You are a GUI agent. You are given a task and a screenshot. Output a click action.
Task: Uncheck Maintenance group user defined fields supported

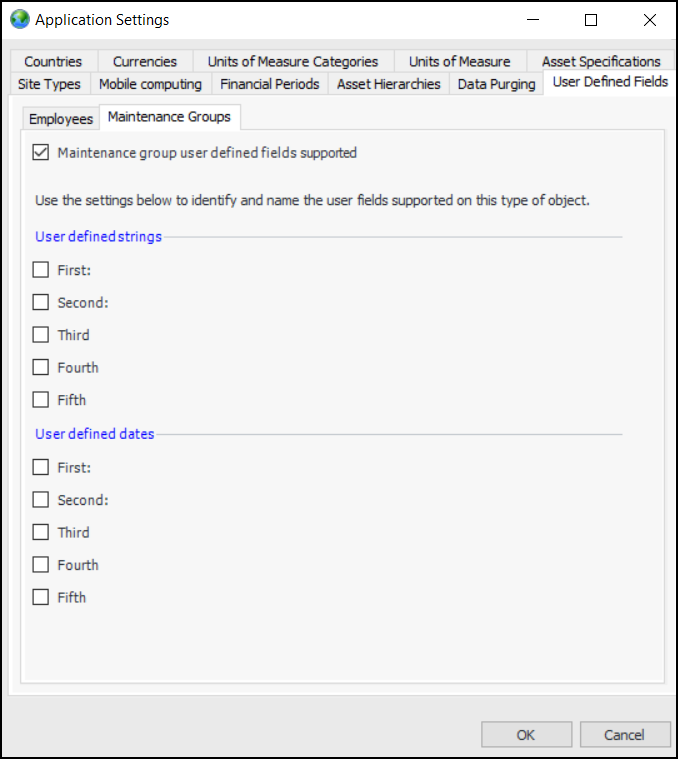tap(41, 153)
